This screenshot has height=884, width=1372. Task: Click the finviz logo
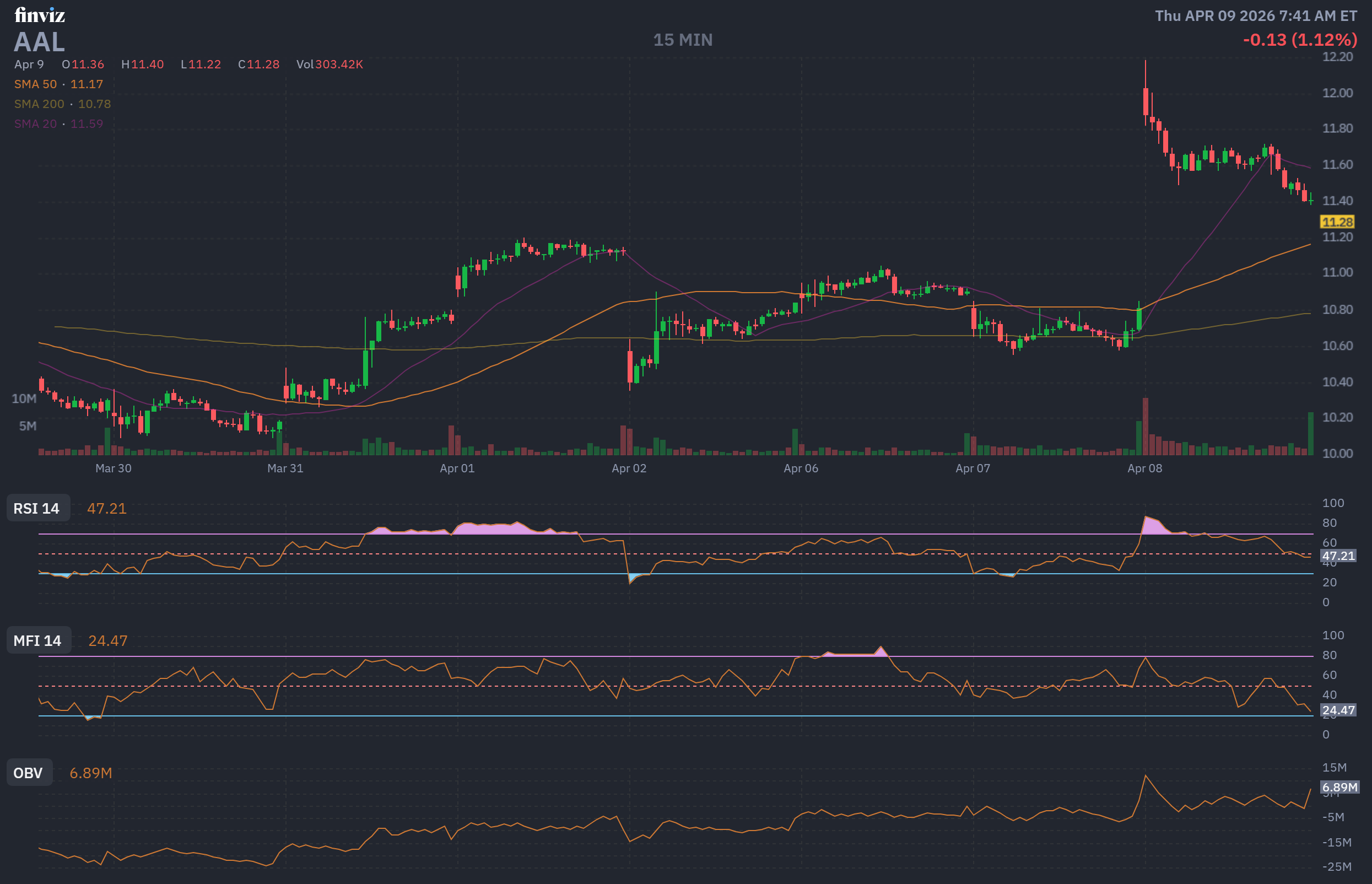tap(40, 15)
